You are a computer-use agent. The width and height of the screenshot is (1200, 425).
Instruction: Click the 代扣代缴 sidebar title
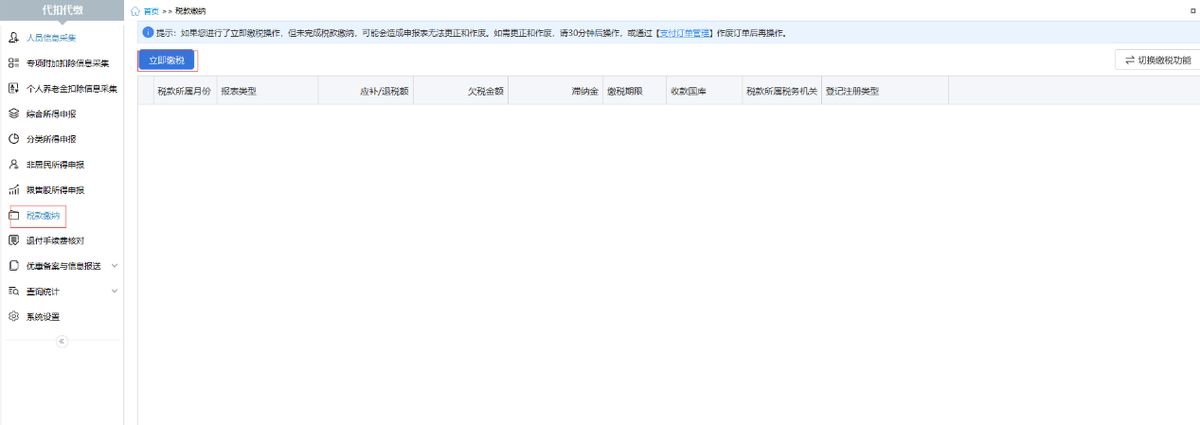(x=61, y=9)
